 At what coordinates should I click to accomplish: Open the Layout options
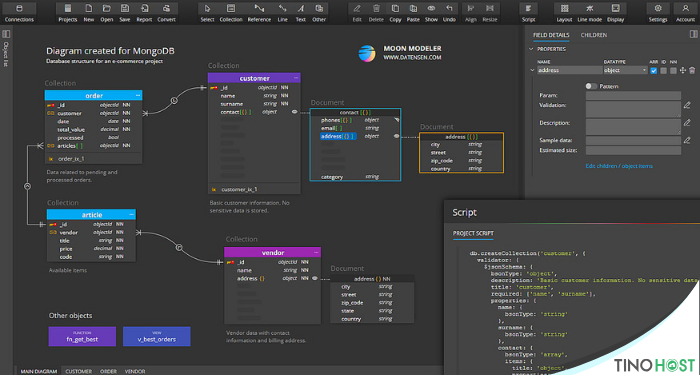pyautogui.click(x=564, y=8)
